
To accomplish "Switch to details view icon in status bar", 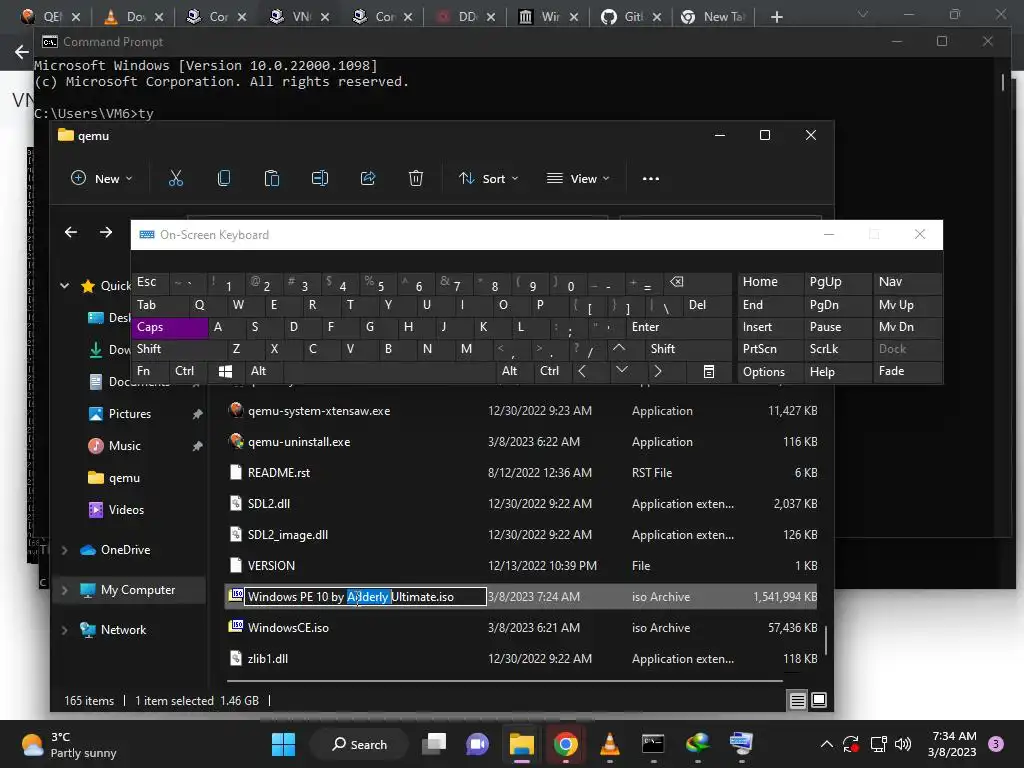I will click(797, 701).
